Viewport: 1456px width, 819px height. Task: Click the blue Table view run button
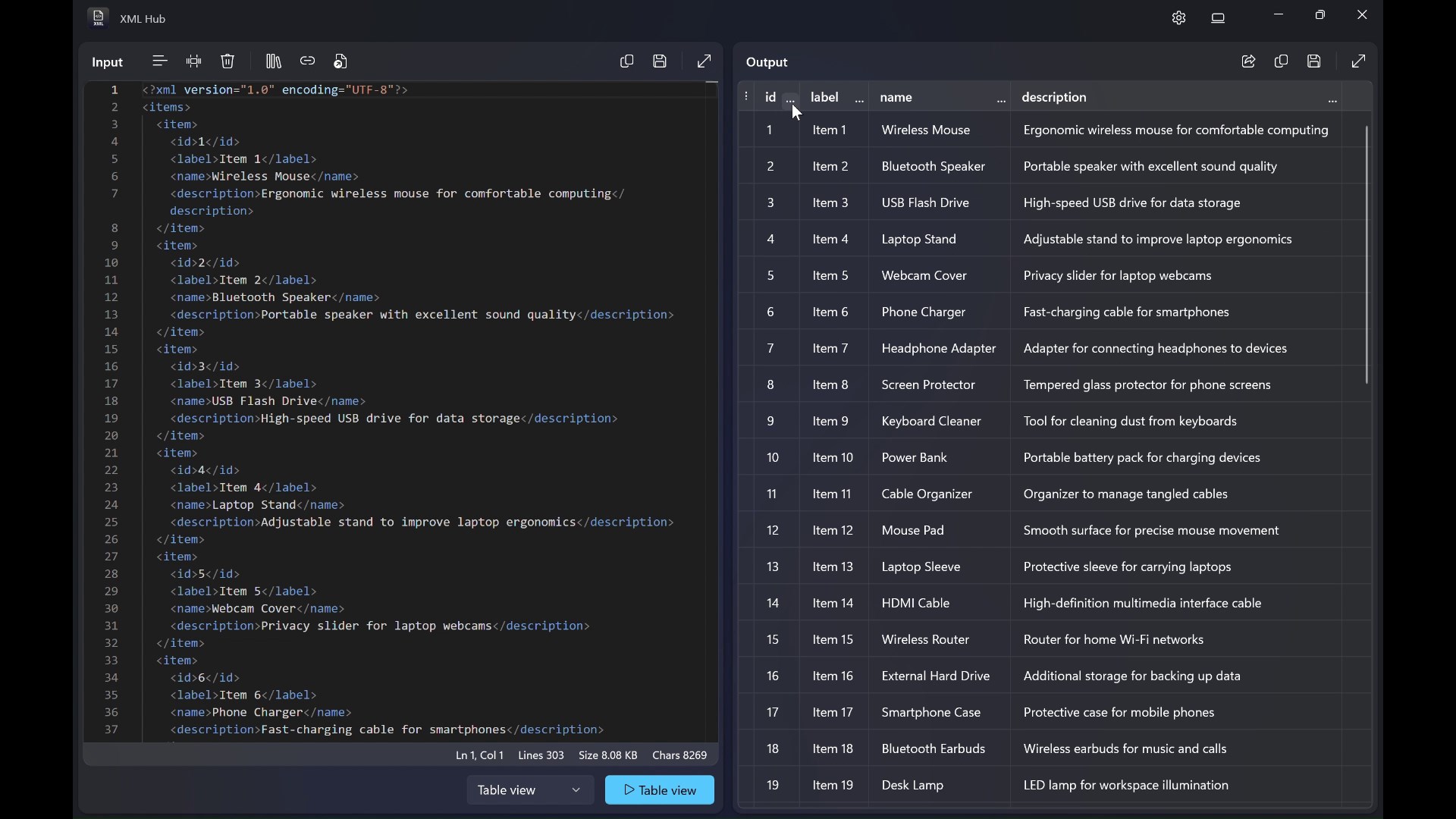click(x=660, y=791)
